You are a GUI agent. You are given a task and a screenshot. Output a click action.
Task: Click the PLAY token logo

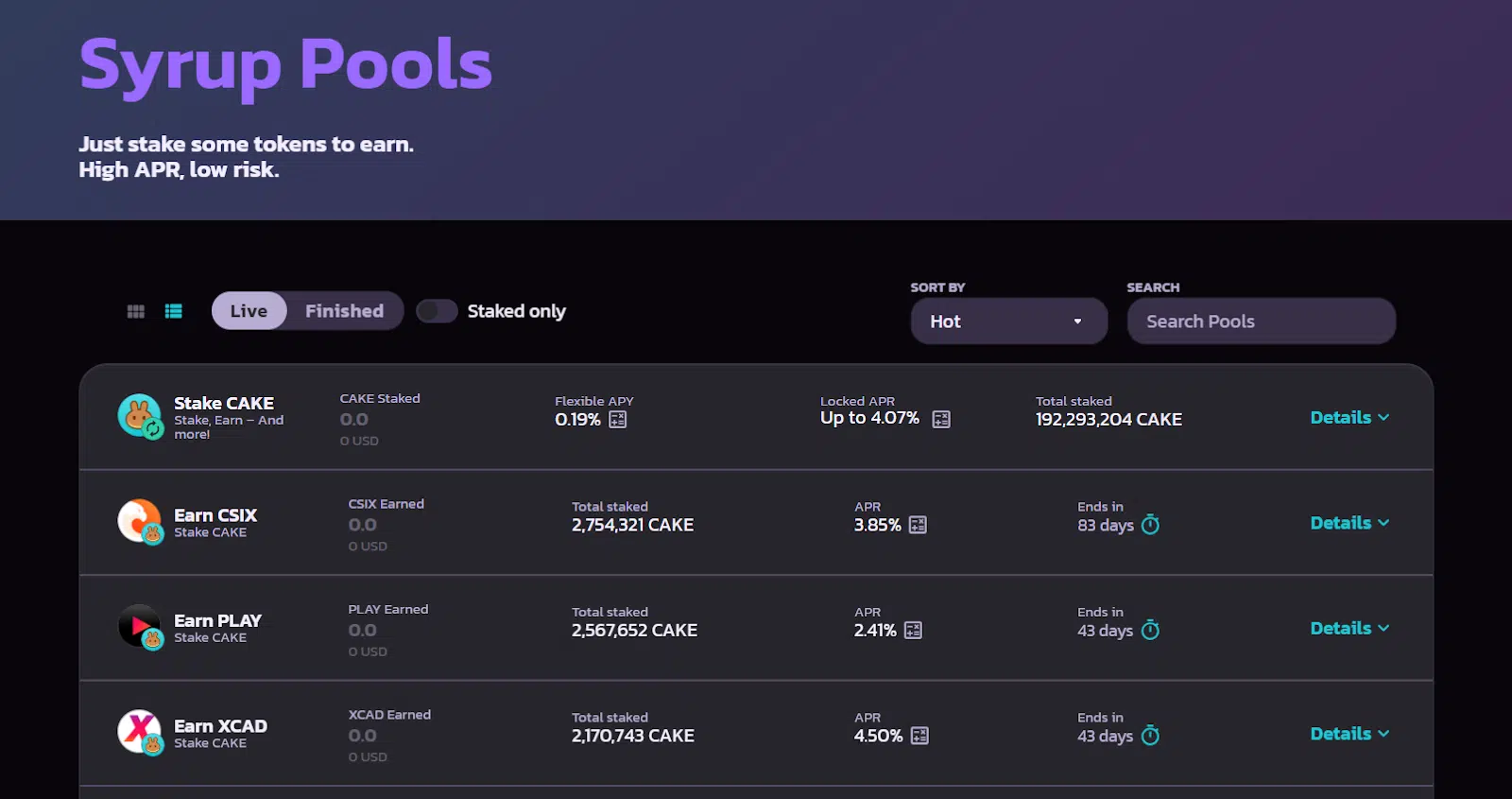pos(140,627)
